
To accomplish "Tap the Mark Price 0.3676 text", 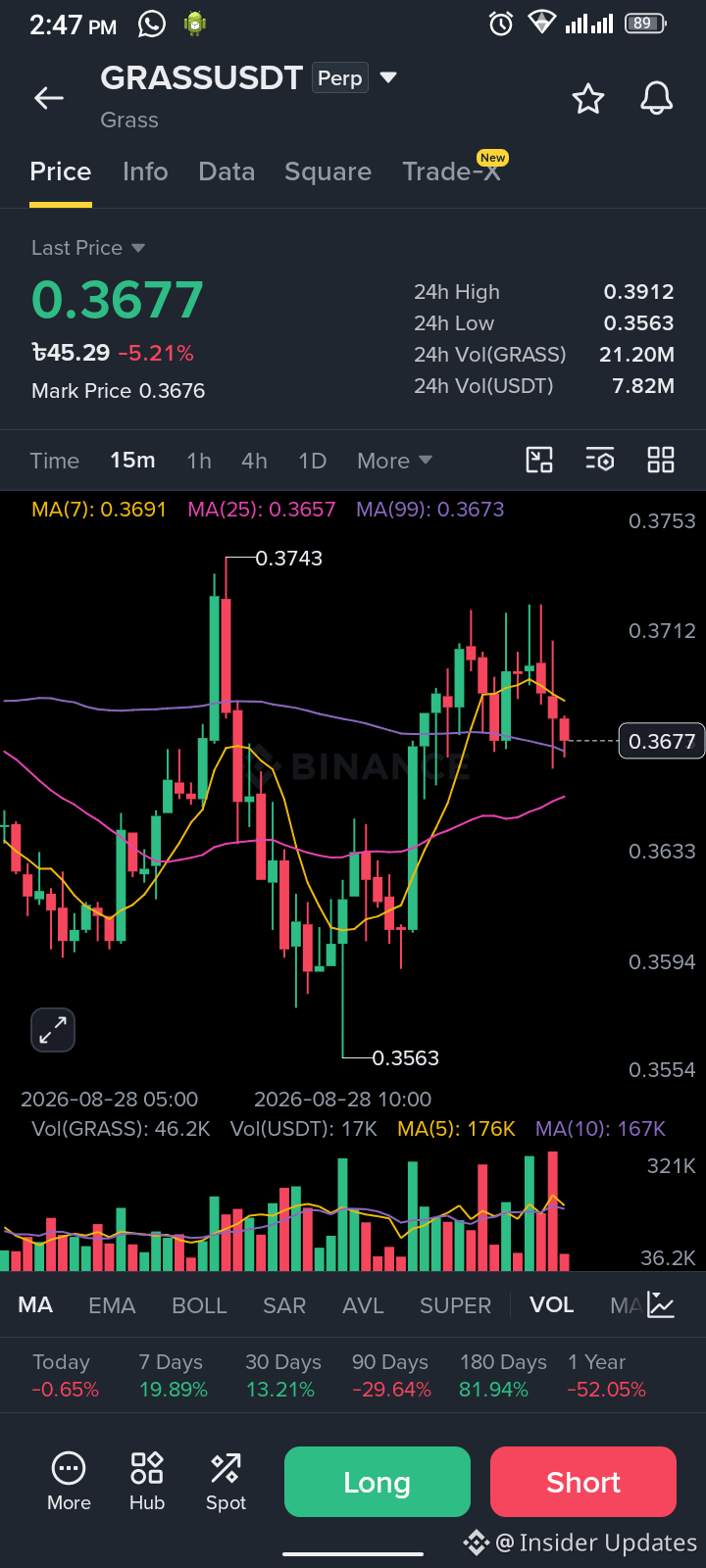I will [x=119, y=391].
